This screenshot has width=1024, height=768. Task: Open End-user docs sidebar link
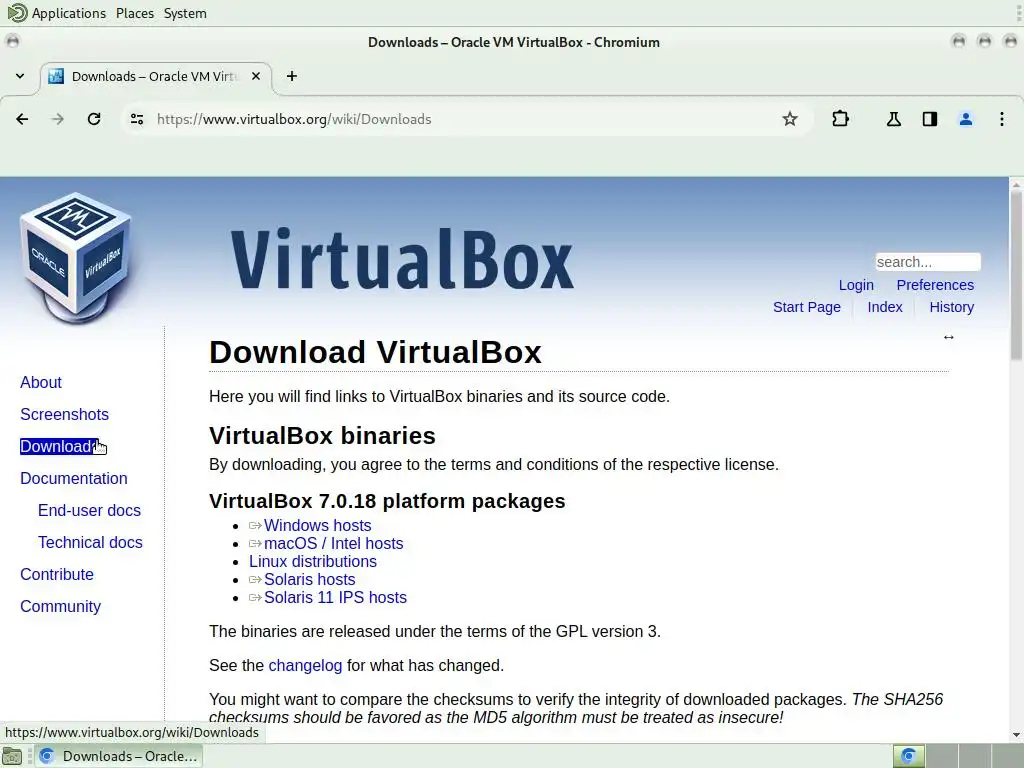(89, 510)
